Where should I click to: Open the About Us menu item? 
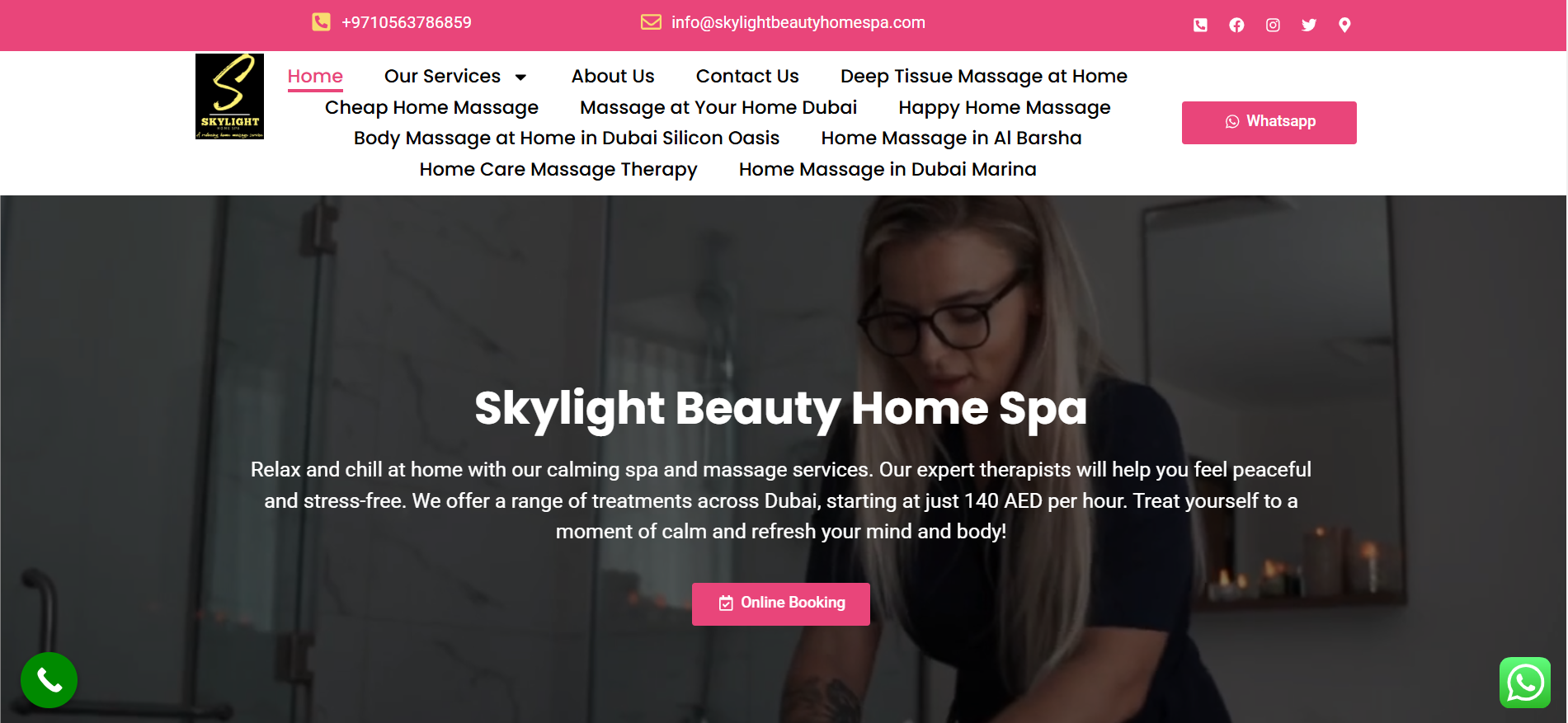click(x=613, y=77)
